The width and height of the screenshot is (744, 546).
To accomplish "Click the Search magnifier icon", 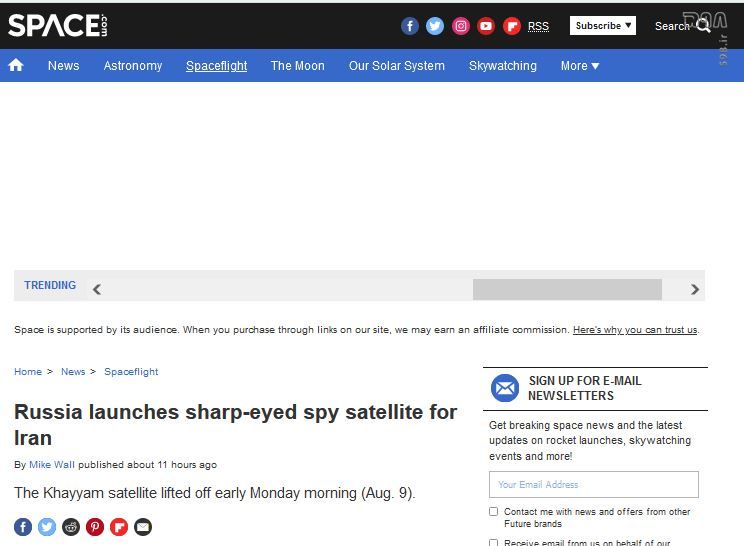I will [x=703, y=26].
